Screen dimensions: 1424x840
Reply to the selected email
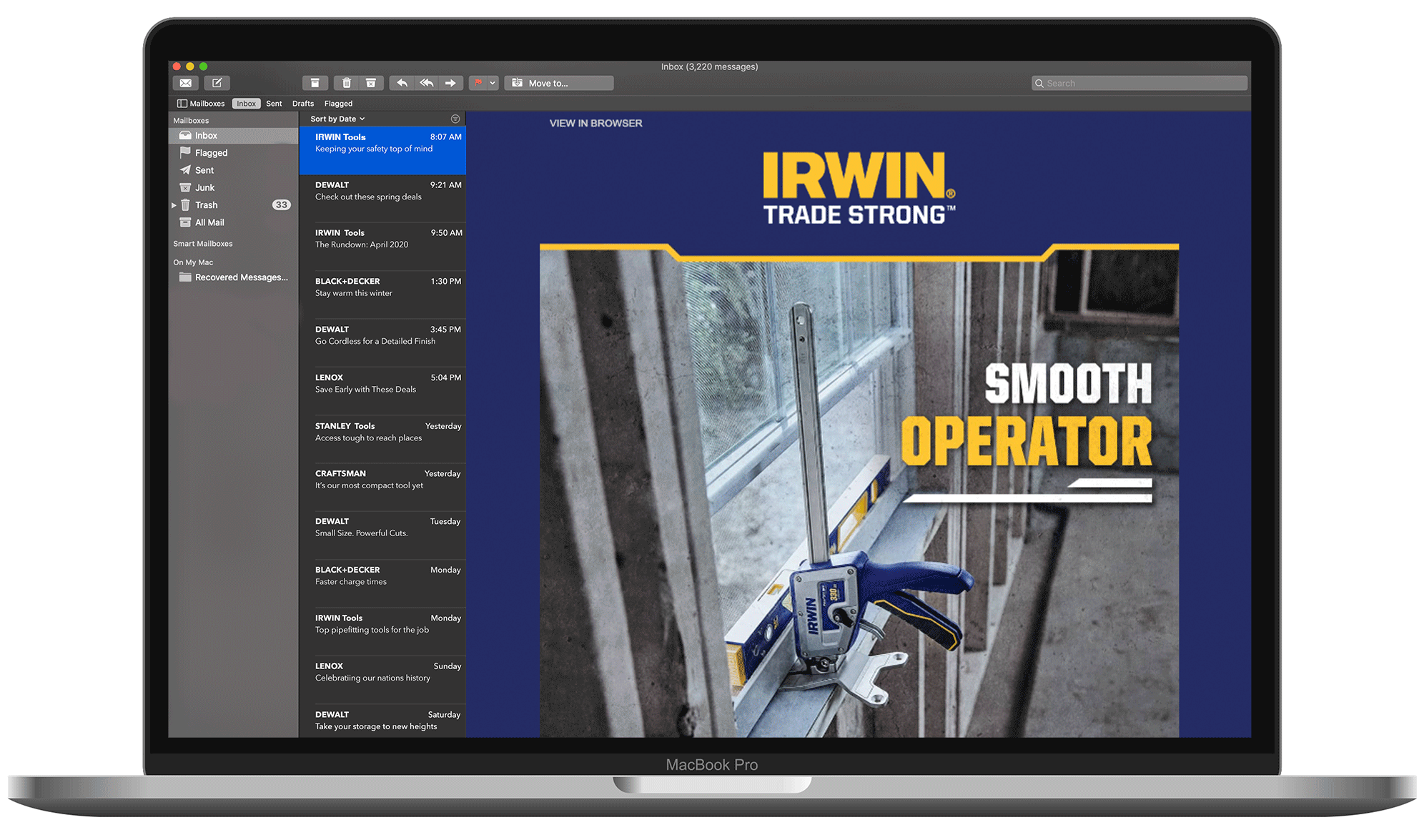pos(402,83)
